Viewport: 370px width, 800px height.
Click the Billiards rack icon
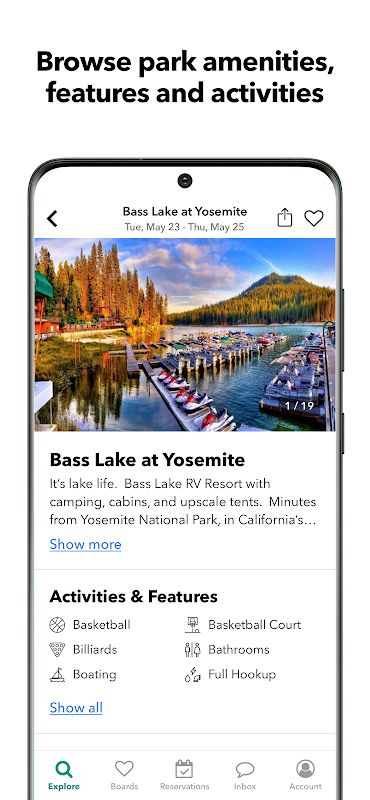[x=57, y=649]
